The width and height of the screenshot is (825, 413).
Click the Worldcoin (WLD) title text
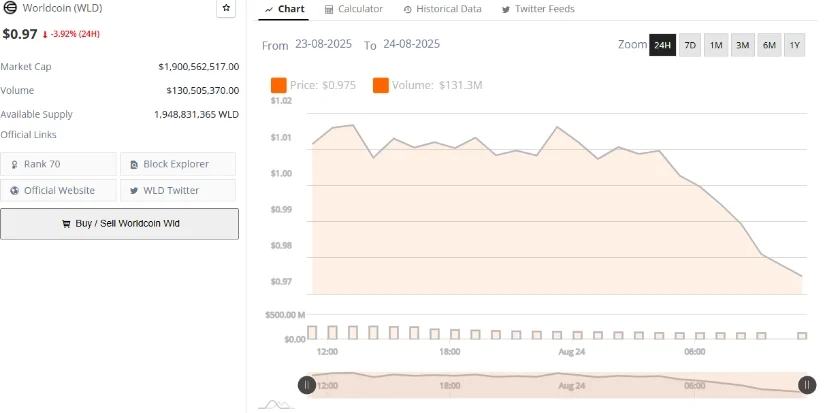click(63, 8)
